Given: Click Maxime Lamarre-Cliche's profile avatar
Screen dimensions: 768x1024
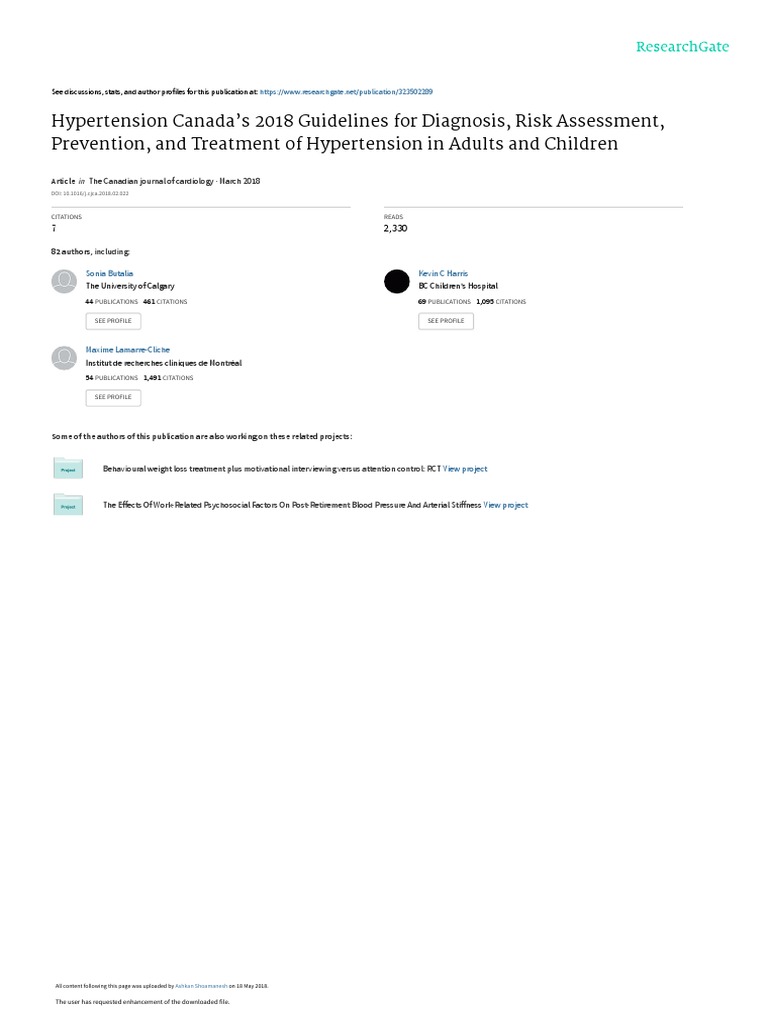Looking at the screenshot, I should 62,358.
